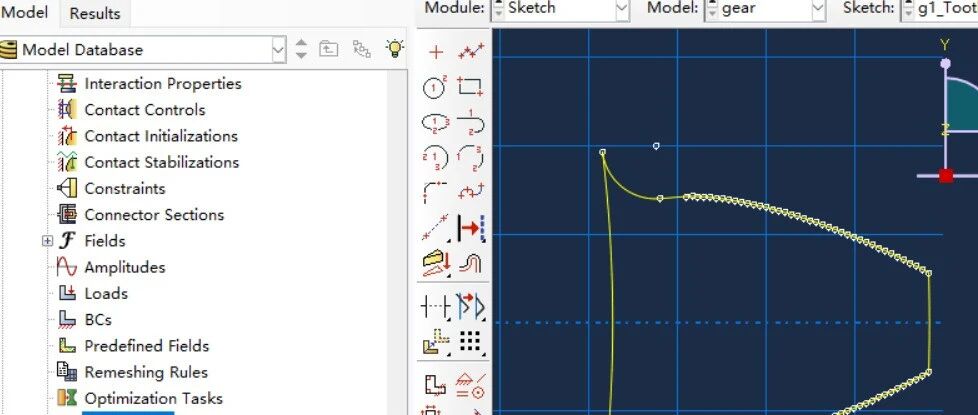
Task: Select the Create Ellipse tool
Action: [435, 123]
